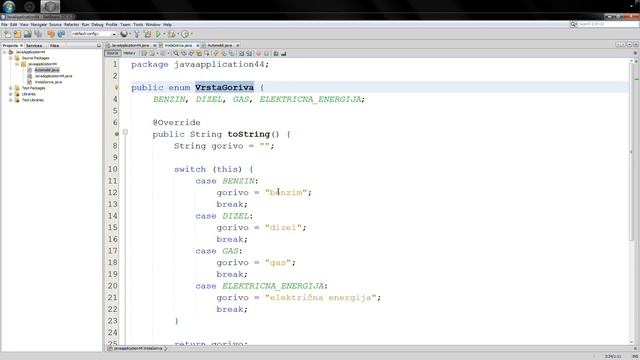Open the File menu
The width and height of the screenshot is (640, 360).
(x=4, y=25)
